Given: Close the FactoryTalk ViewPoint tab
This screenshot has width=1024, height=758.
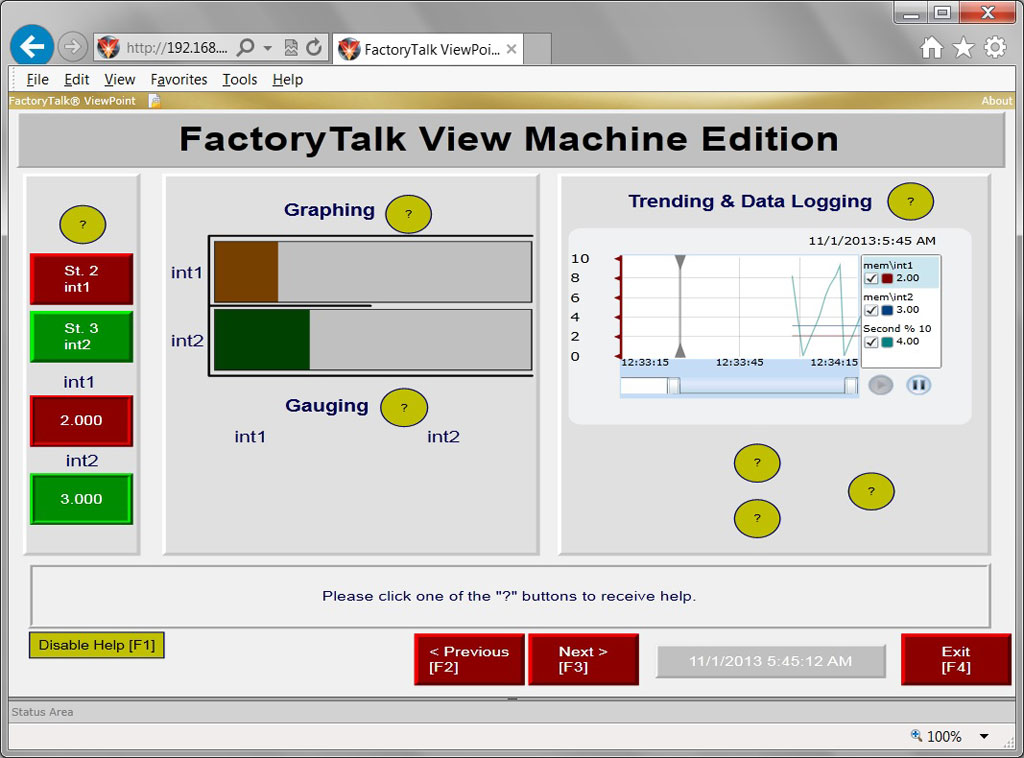Looking at the screenshot, I should coord(511,49).
